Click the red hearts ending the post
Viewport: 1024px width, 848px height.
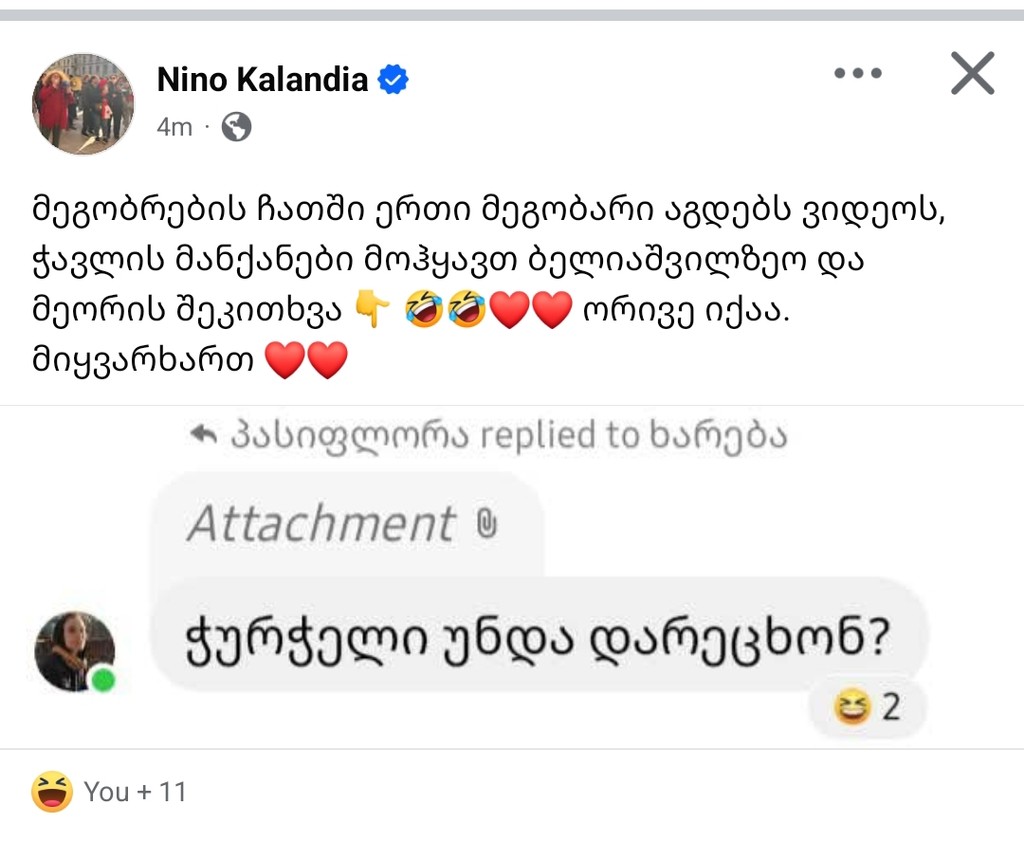(x=306, y=360)
